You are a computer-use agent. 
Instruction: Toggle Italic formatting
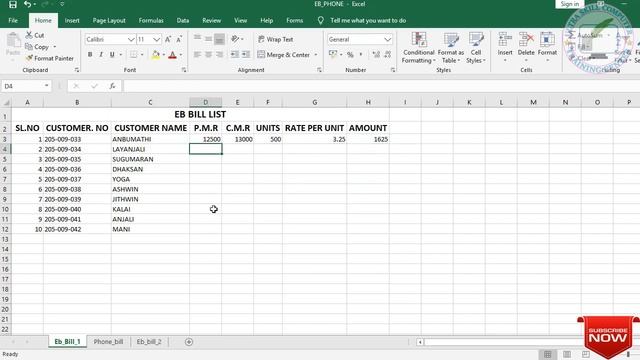tap(101, 55)
